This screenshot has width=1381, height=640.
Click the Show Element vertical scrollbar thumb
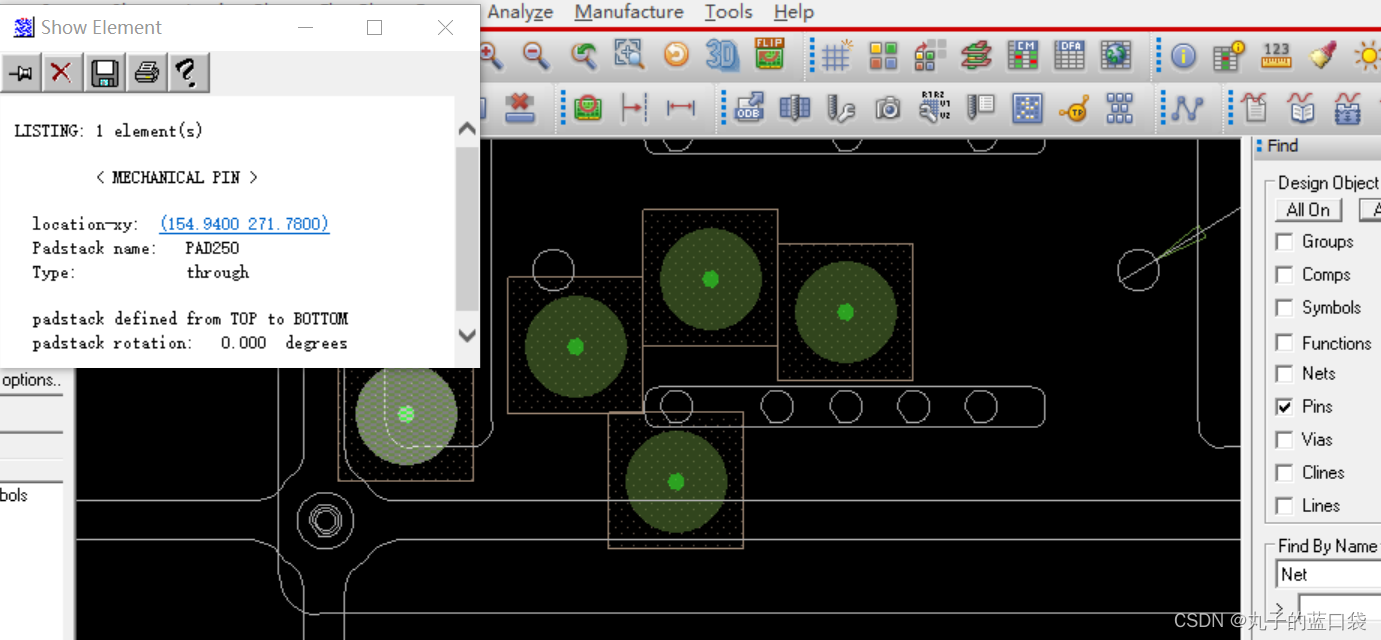coord(467,228)
